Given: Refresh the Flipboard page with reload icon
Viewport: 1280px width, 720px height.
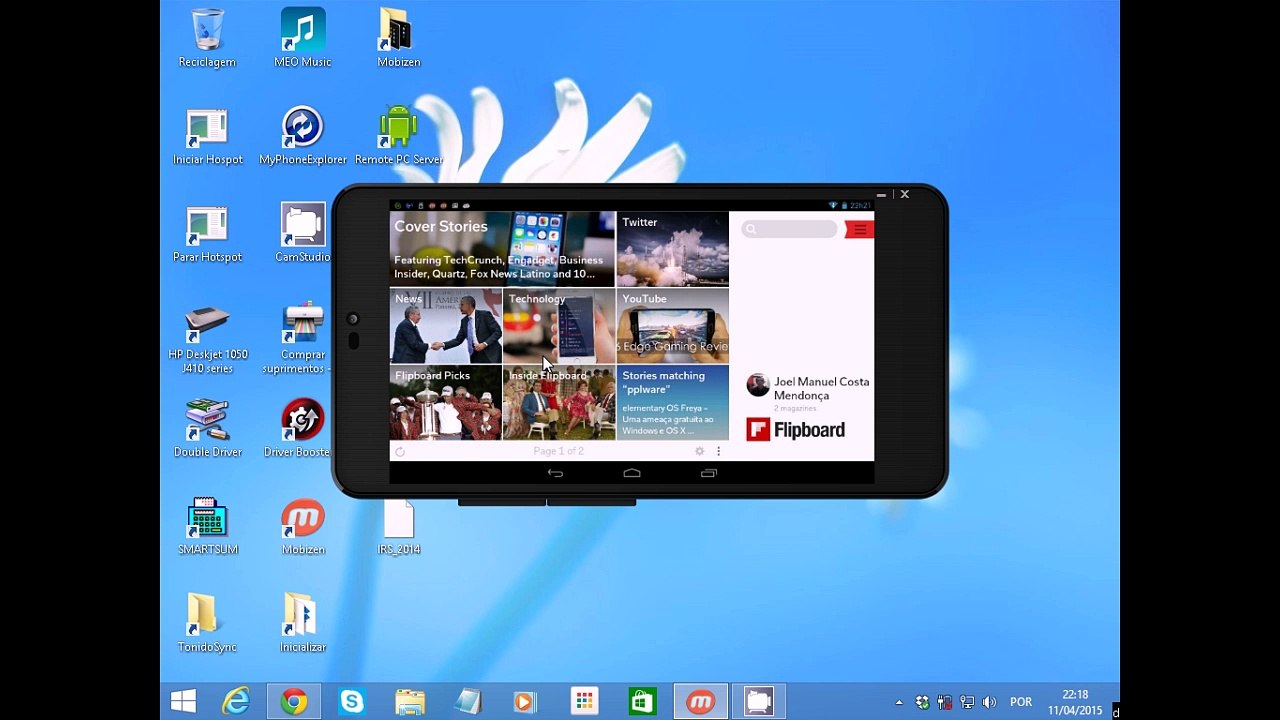Looking at the screenshot, I should coord(400,452).
